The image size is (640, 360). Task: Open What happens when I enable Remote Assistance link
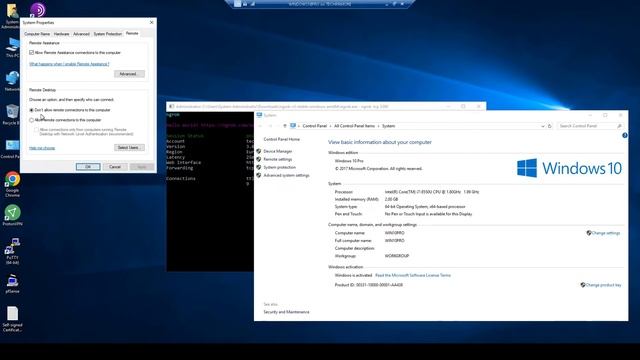[x=69, y=64]
